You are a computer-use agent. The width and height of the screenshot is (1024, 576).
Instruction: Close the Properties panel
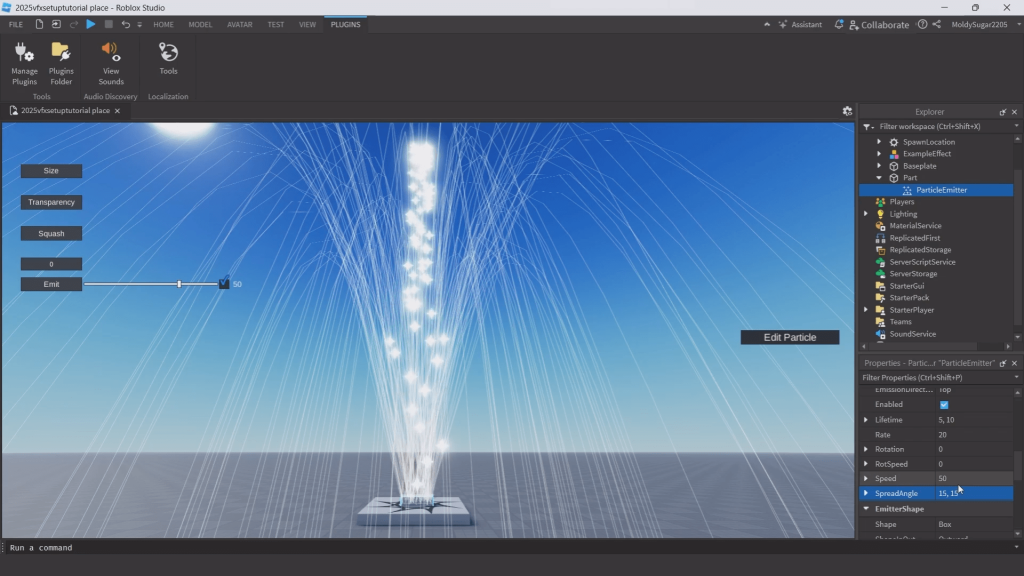coord(1014,363)
